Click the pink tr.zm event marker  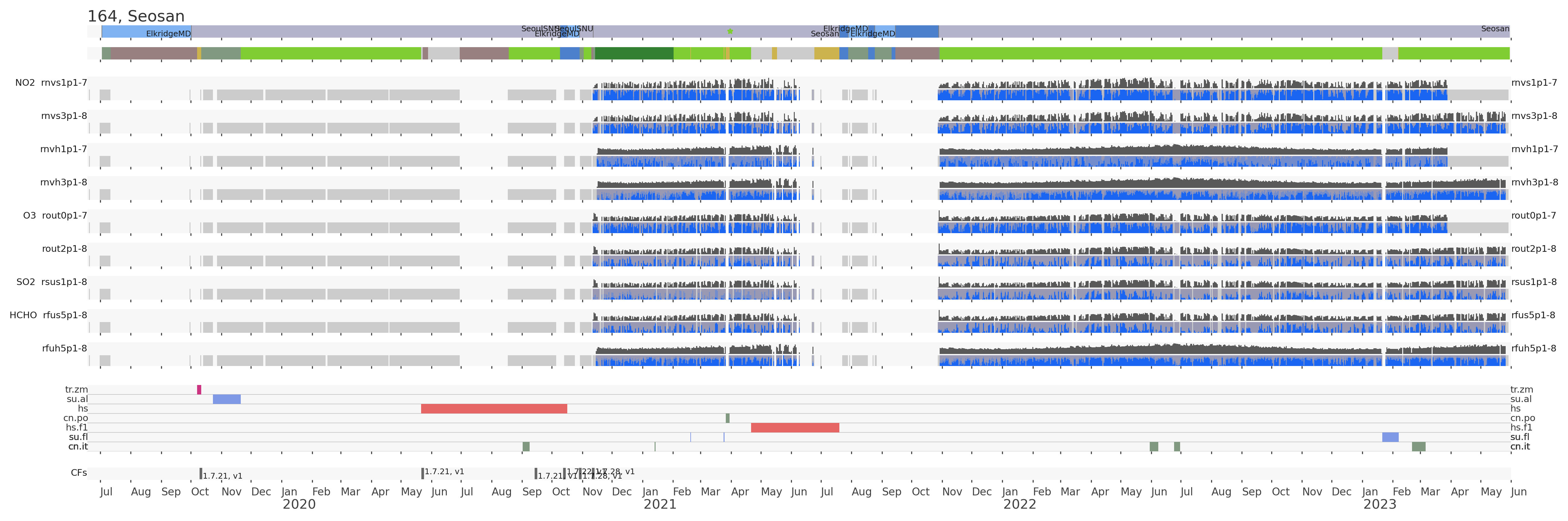tap(199, 389)
